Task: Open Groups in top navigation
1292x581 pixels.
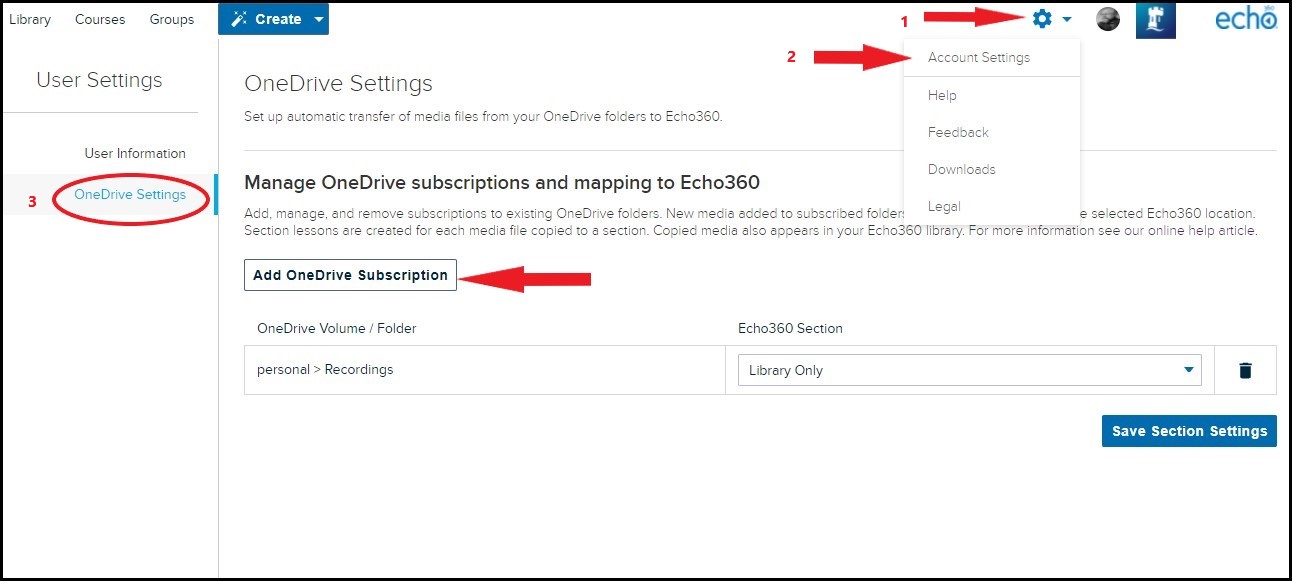Action: click(x=172, y=19)
